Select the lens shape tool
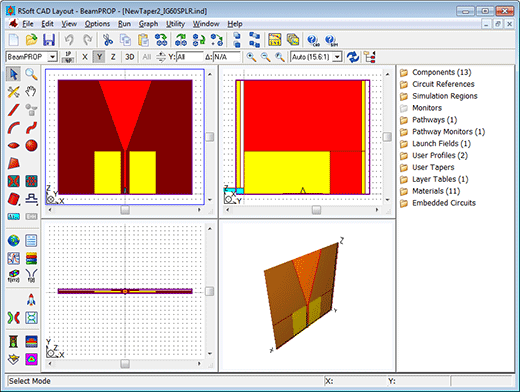This screenshot has width=520, height=392. pos(13,146)
